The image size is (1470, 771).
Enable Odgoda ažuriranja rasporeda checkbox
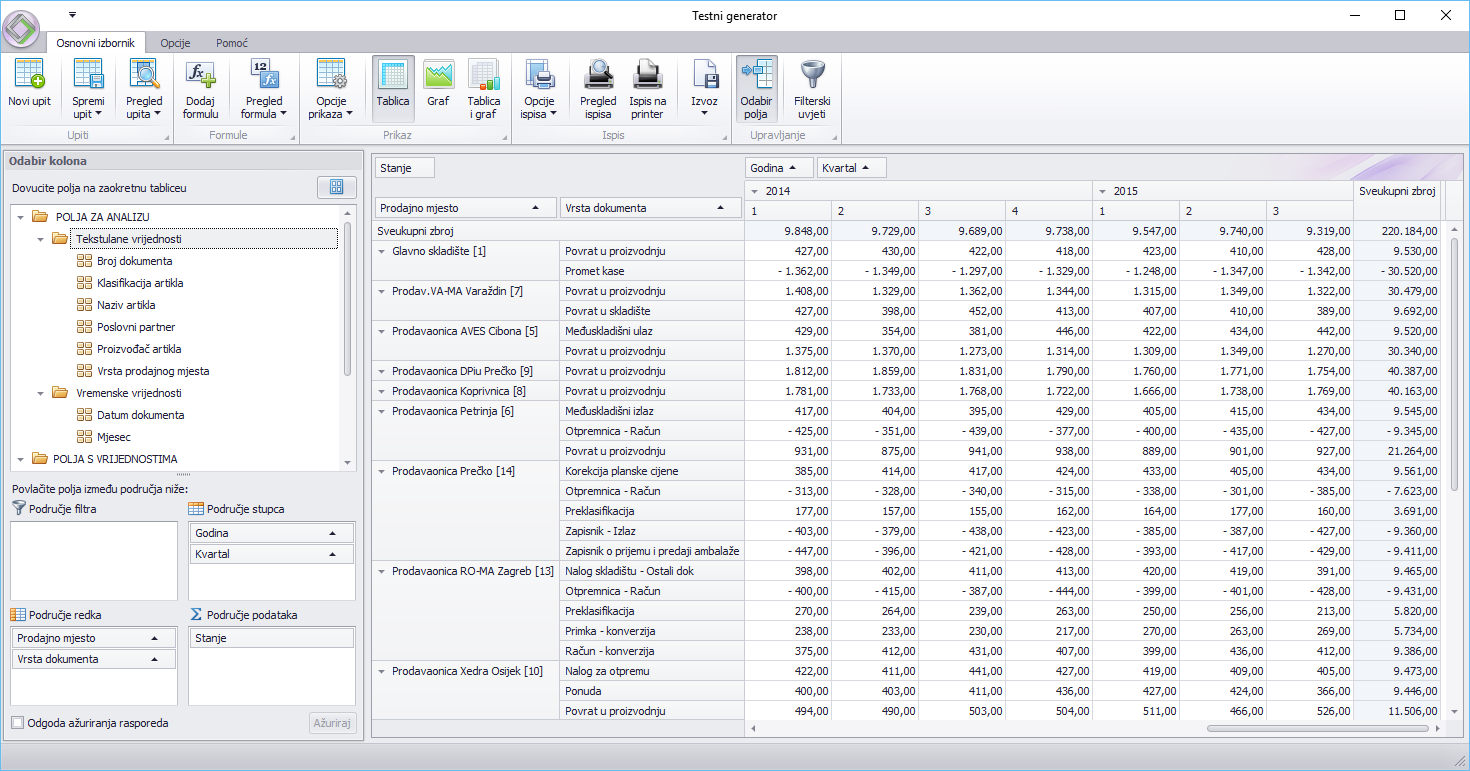(x=18, y=723)
